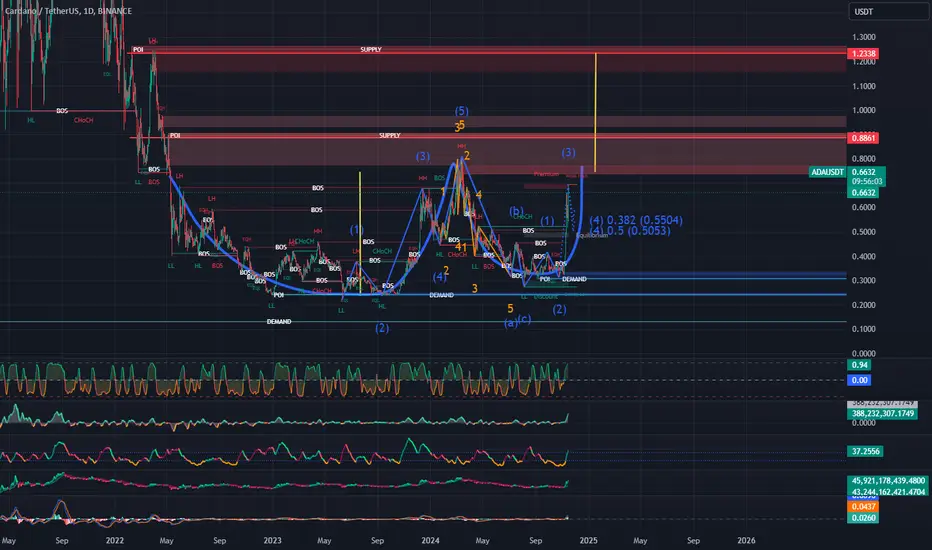Screen dimensions: 932x550
Task: Select the red 0.8861 price label
Action: [863, 138]
